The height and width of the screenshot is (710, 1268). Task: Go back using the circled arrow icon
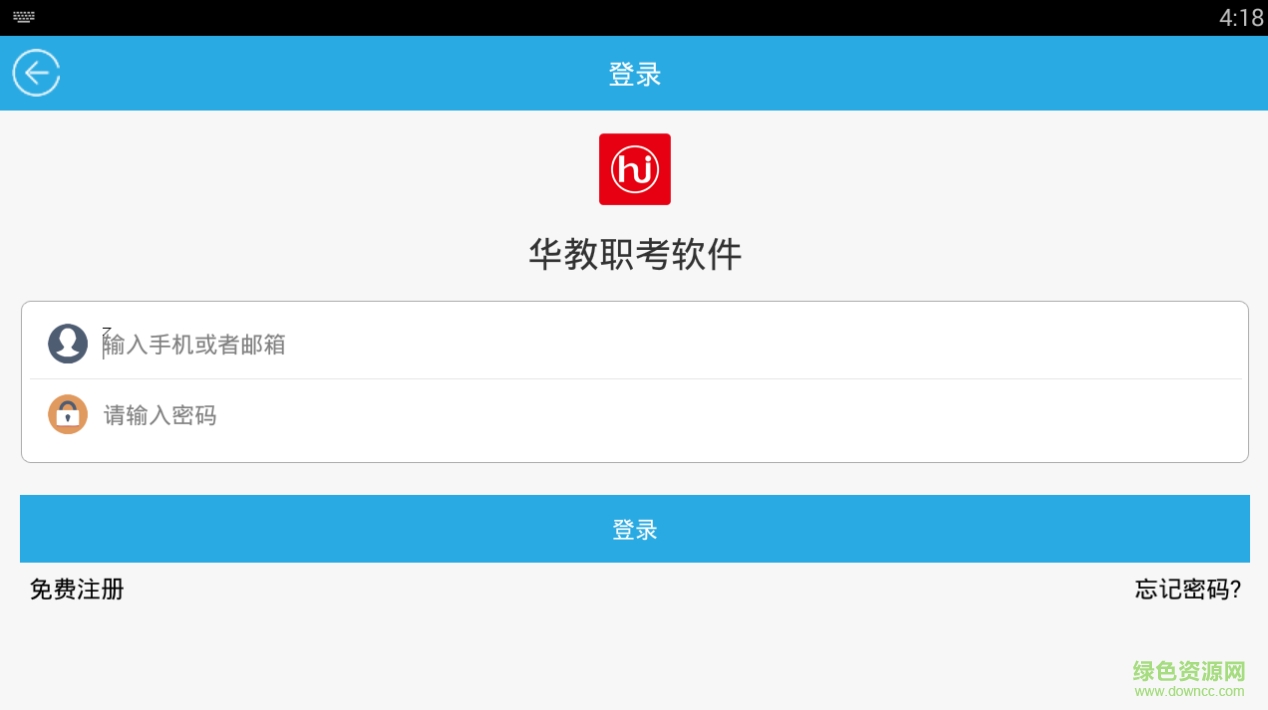(x=37, y=73)
